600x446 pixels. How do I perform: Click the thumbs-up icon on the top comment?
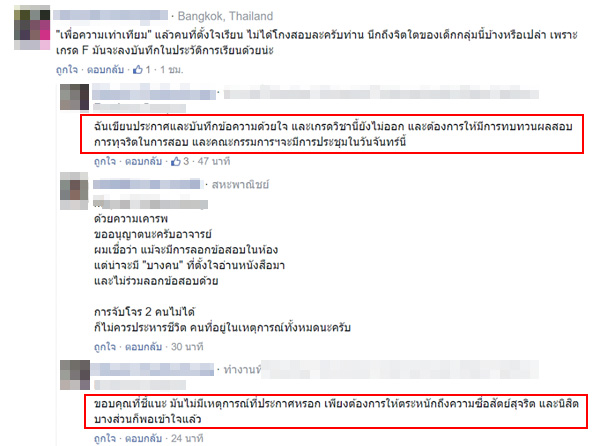(138, 70)
